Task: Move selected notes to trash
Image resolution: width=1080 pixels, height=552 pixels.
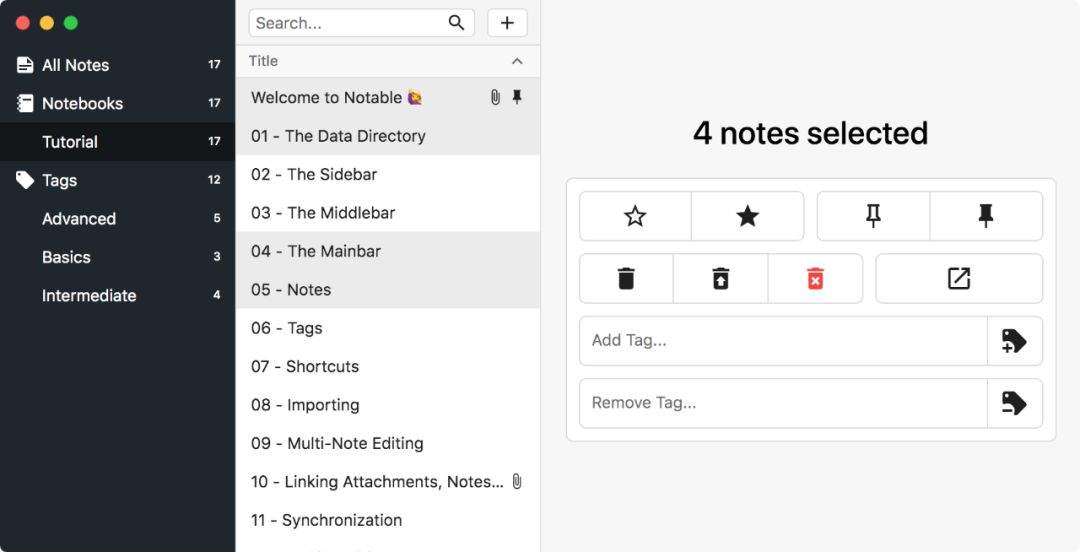Action: 626,278
